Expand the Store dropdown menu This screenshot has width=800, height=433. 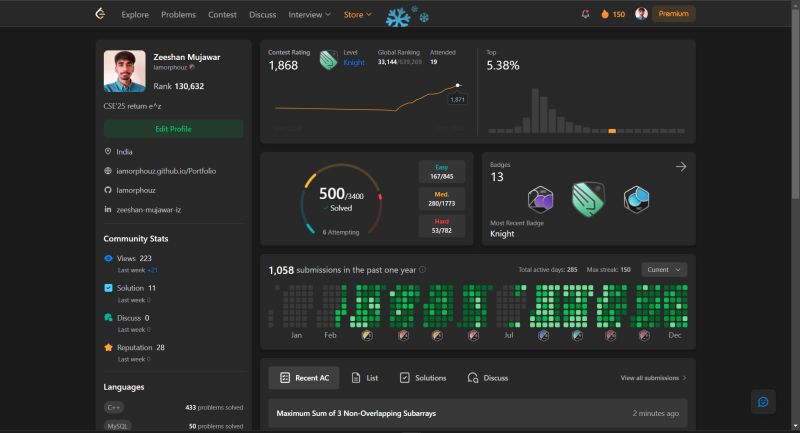coord(357,15)
